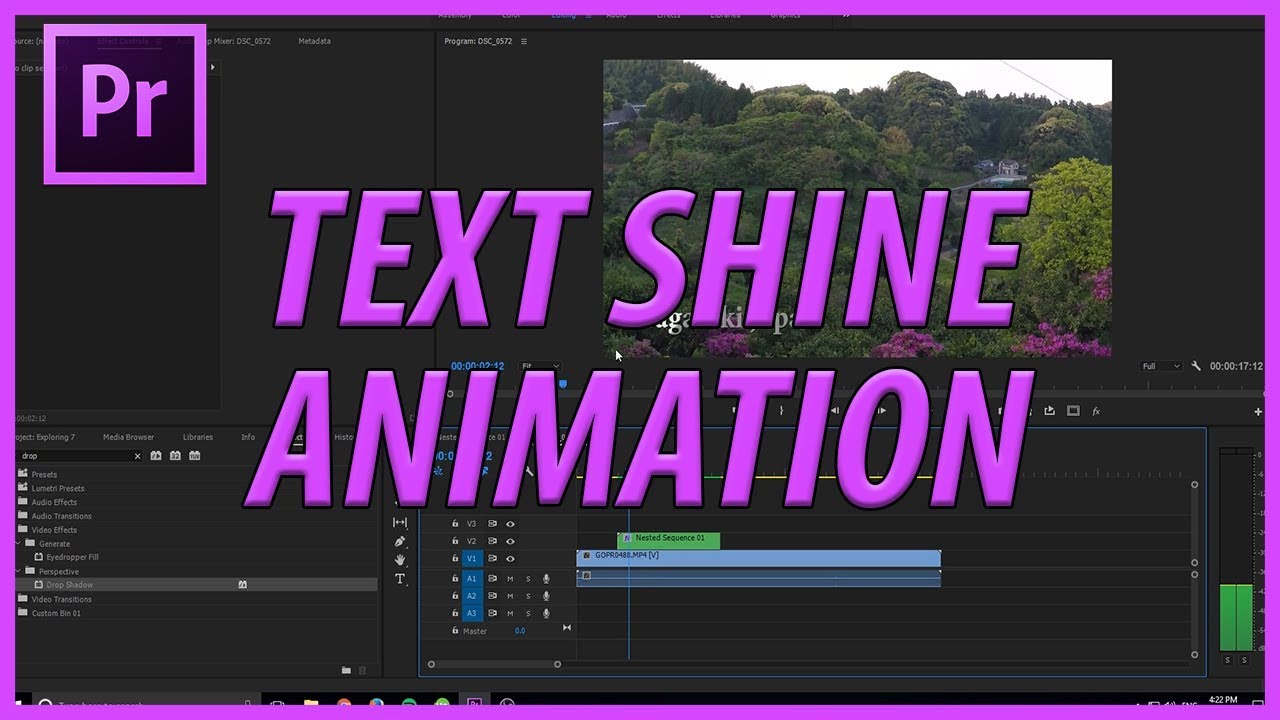Select the Pen tool above the Type tool
Screen dimensions: 1280x720
tap(400, 541)
